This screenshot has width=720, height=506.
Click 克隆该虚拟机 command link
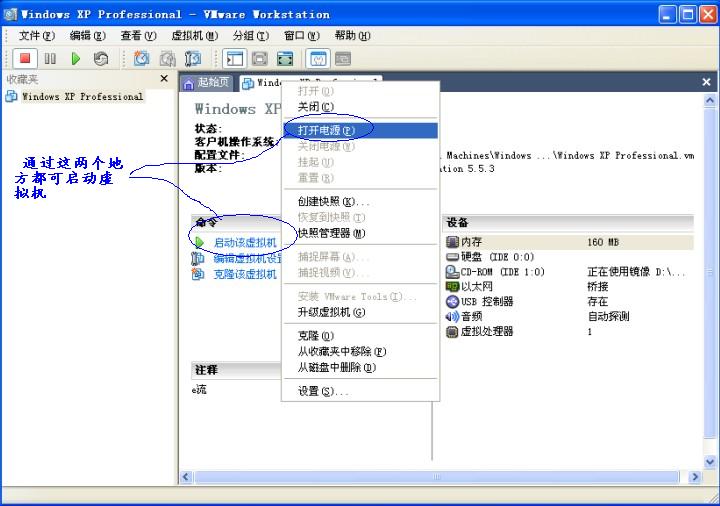[244, 274]
